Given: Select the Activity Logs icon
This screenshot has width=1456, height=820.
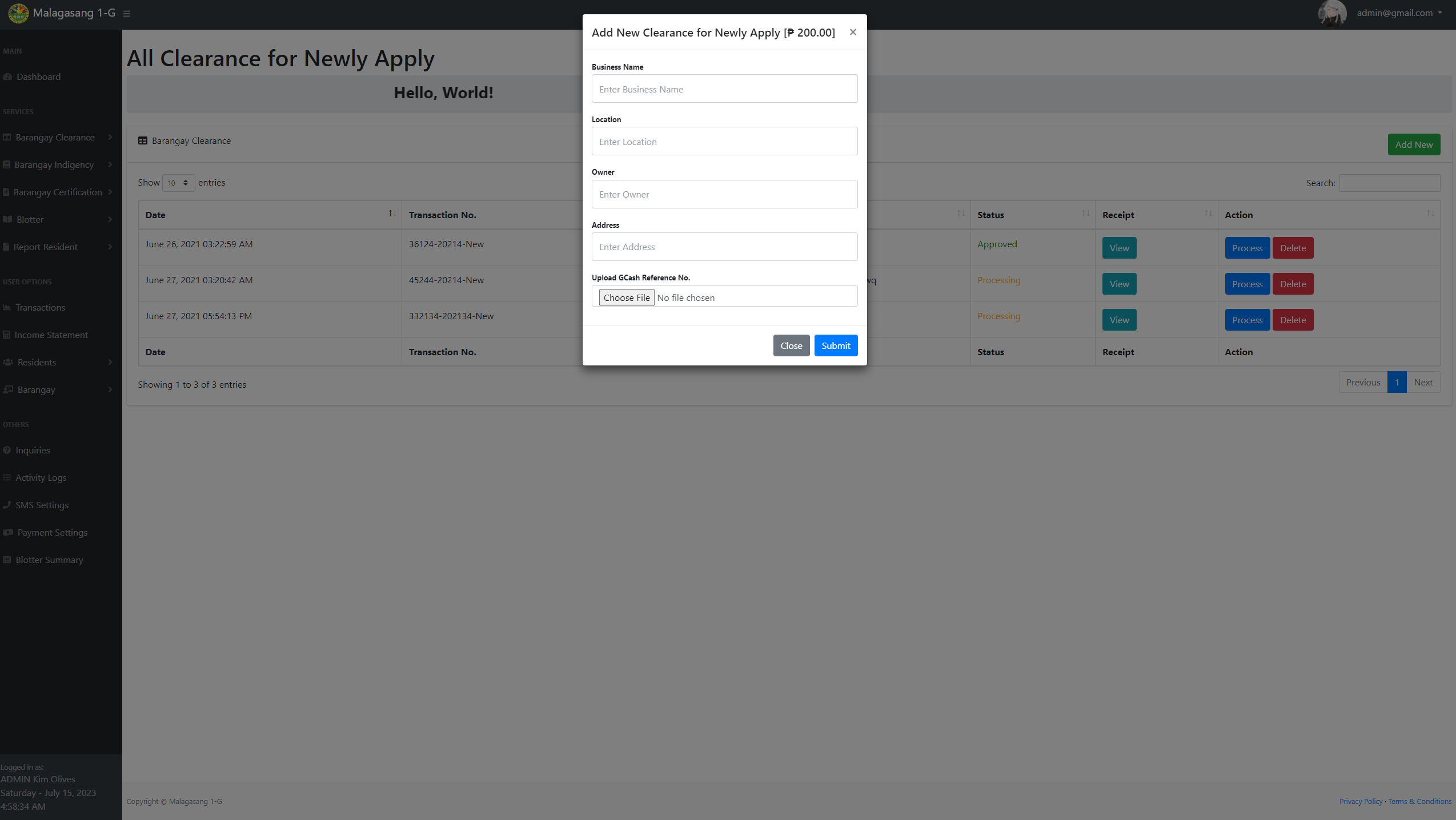Looking at the screenshot, I should [7, 477].
